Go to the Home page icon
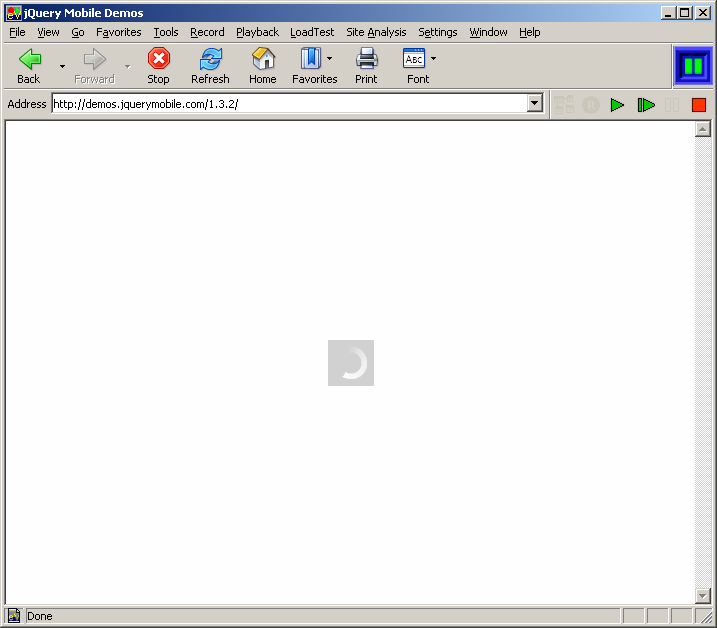The width and height of the screenshot is (717, 628). click(263, 59)
